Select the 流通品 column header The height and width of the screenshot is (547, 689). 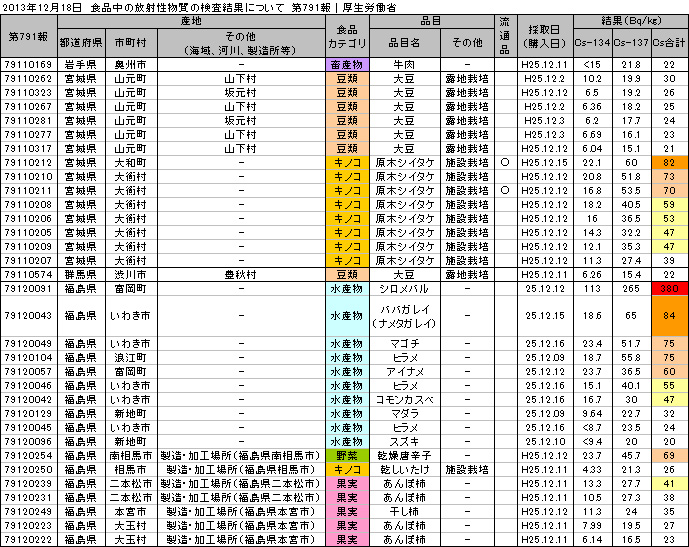click(x=504, y=36)
